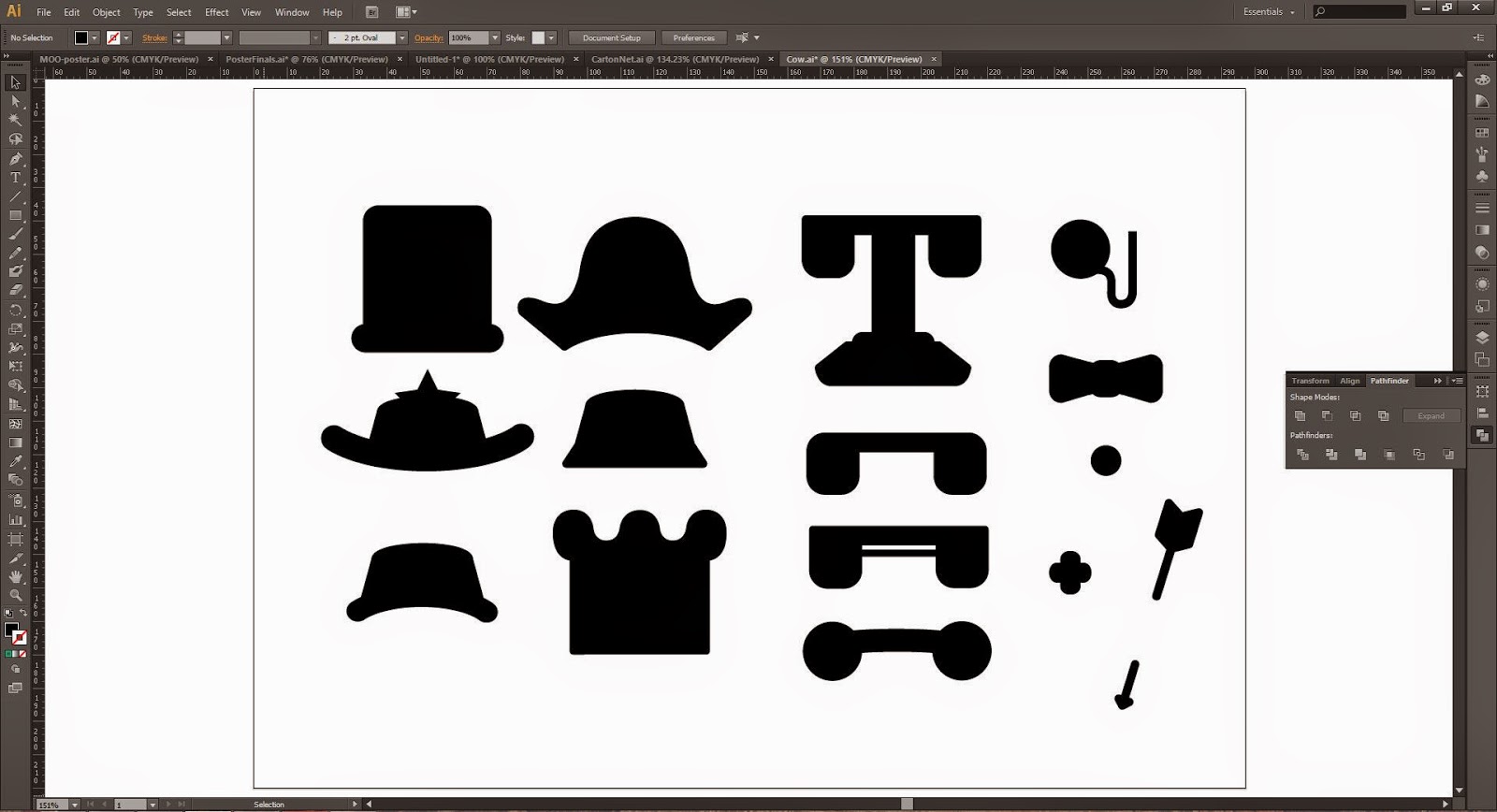The width and height of the screenshot is (1497, 812).
Task: Click the Document Setup button
Action: coord(612,37)
